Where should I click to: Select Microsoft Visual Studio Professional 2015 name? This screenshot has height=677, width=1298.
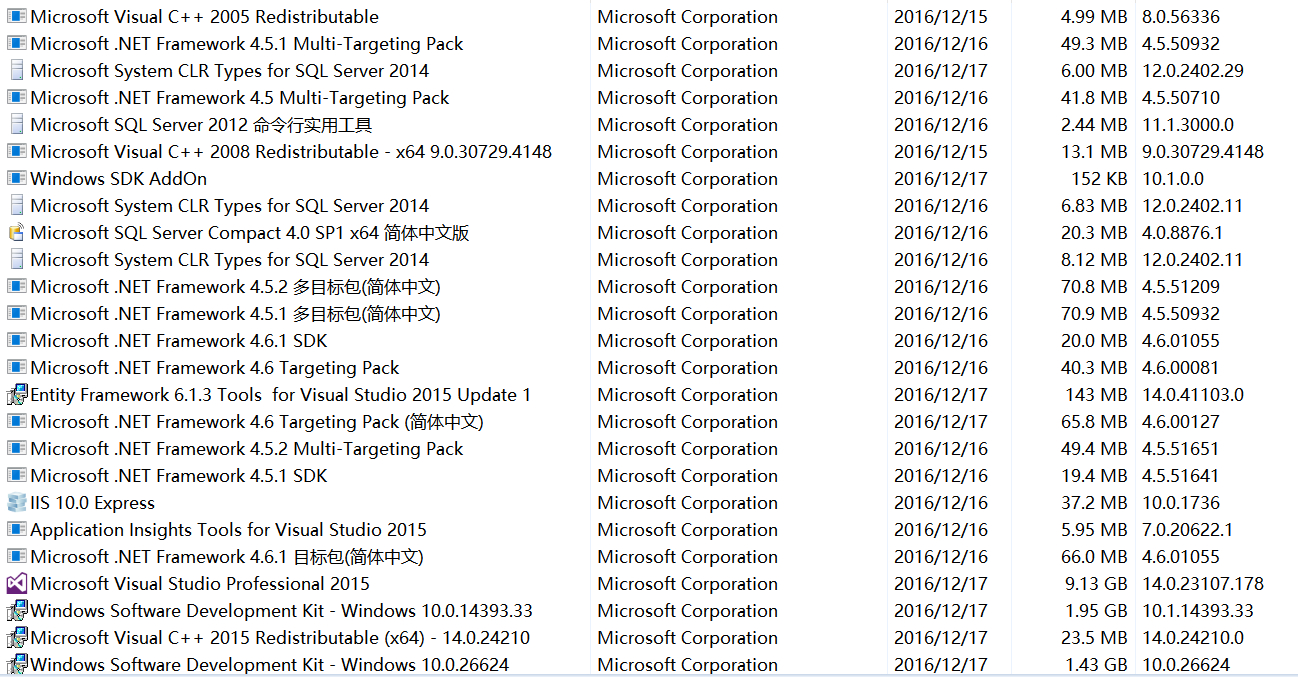click(200, 584)
